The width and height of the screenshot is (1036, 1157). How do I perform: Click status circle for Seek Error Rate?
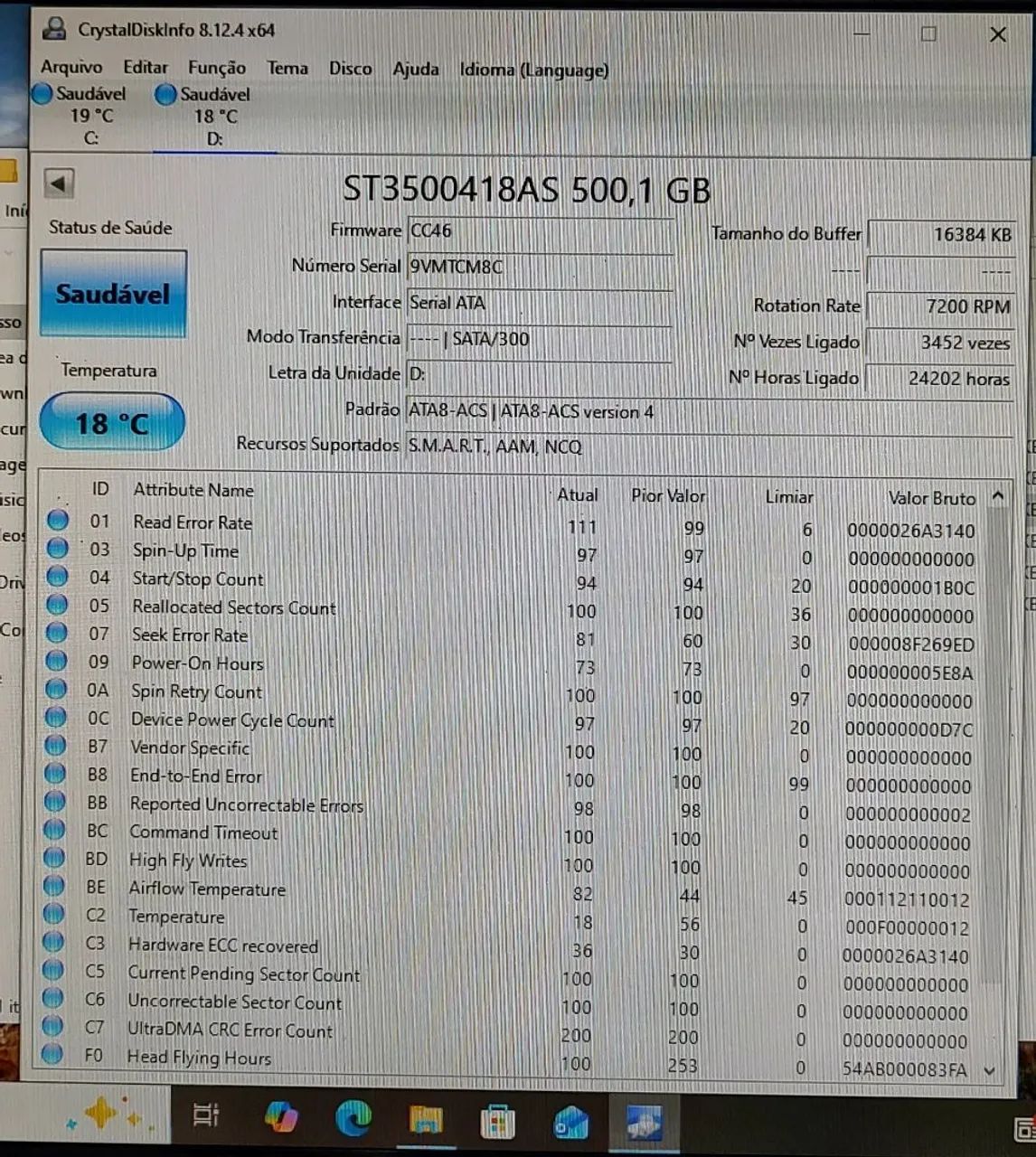(x=57, y=632)
